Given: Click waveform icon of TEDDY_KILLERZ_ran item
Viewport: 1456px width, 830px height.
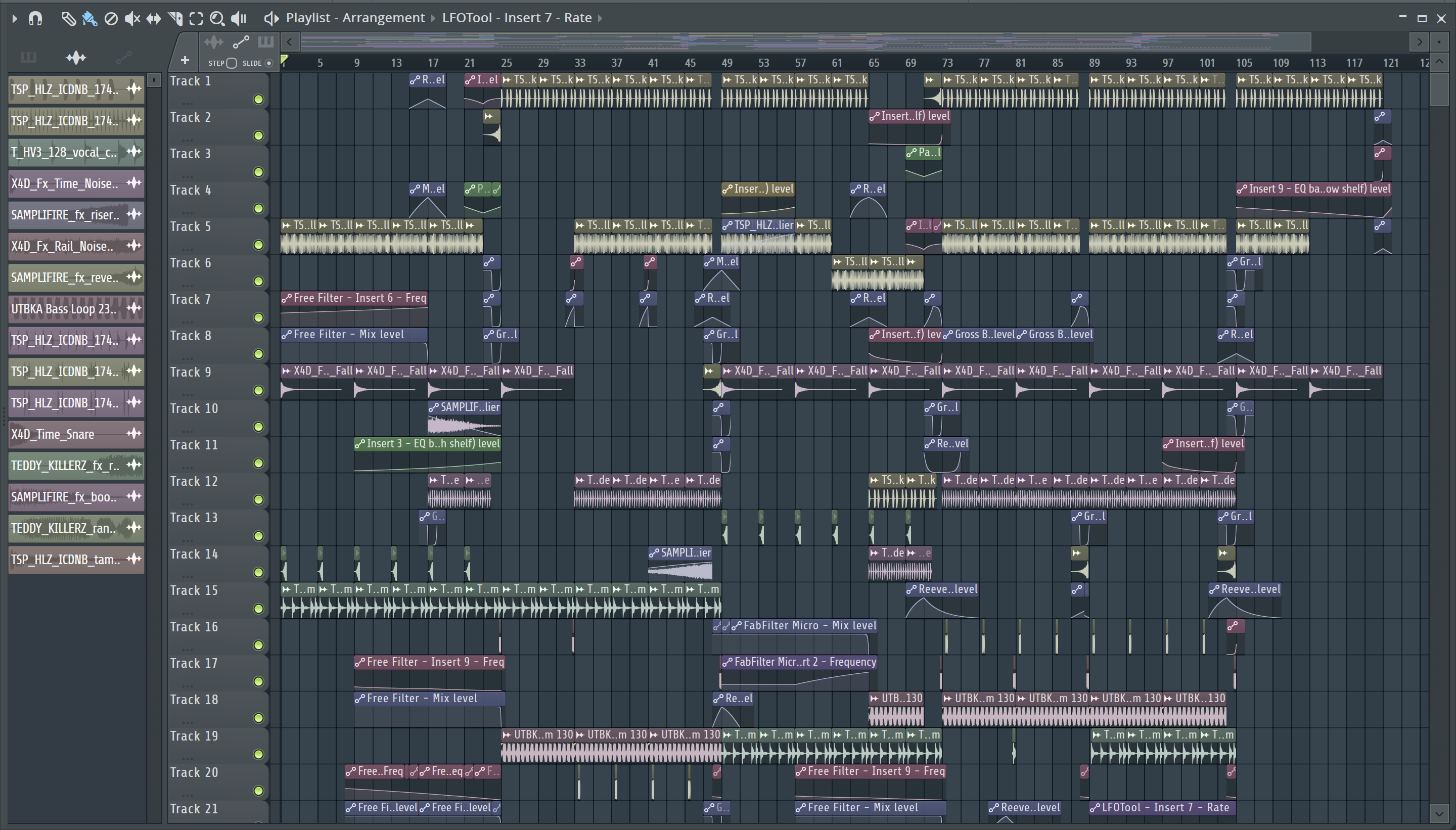Looking at the screenshot, I should [x=134, y=528].
